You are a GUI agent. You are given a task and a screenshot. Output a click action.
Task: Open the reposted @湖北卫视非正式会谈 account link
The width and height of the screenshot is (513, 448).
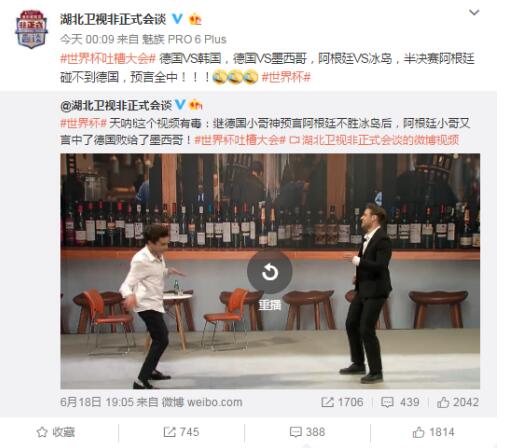[x=116, y=105]
